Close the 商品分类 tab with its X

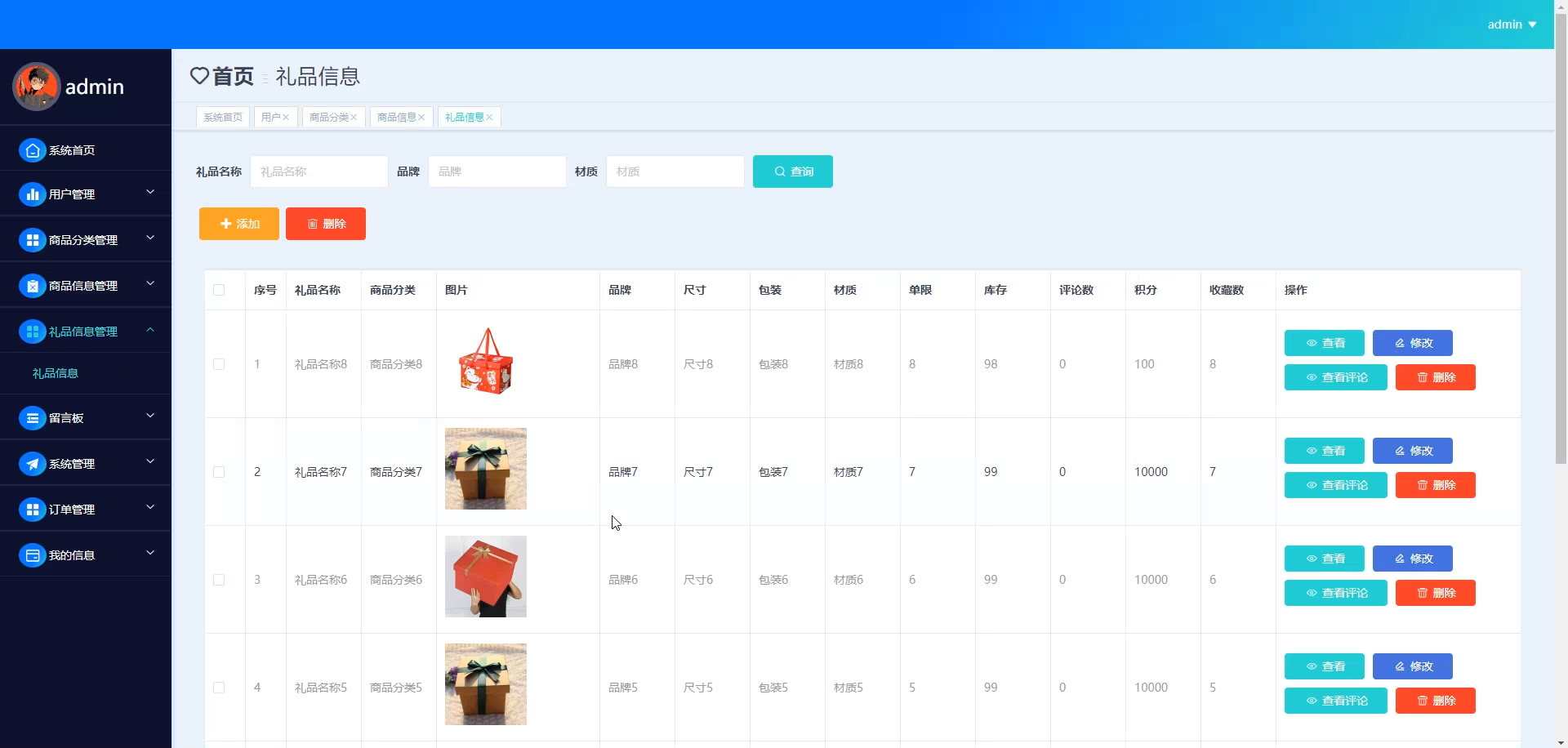(354, 118)
